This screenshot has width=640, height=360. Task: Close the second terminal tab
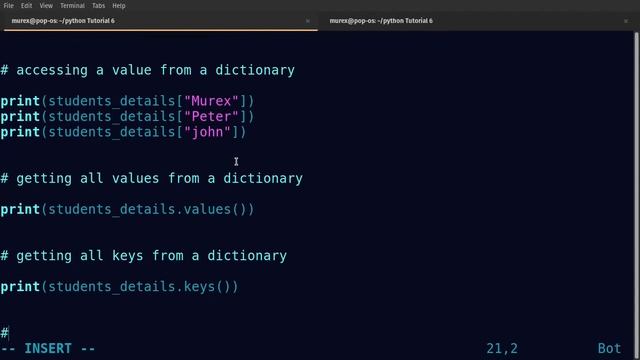click(626, 21)
